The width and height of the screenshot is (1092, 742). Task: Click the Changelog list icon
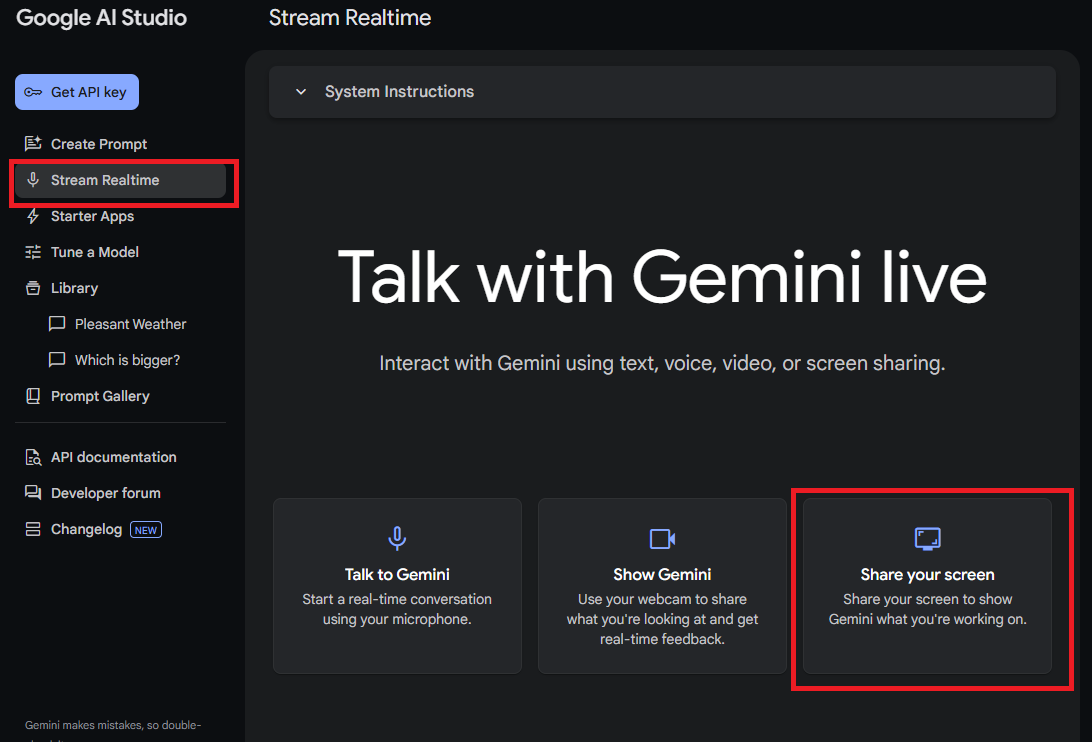coord(33,529)
